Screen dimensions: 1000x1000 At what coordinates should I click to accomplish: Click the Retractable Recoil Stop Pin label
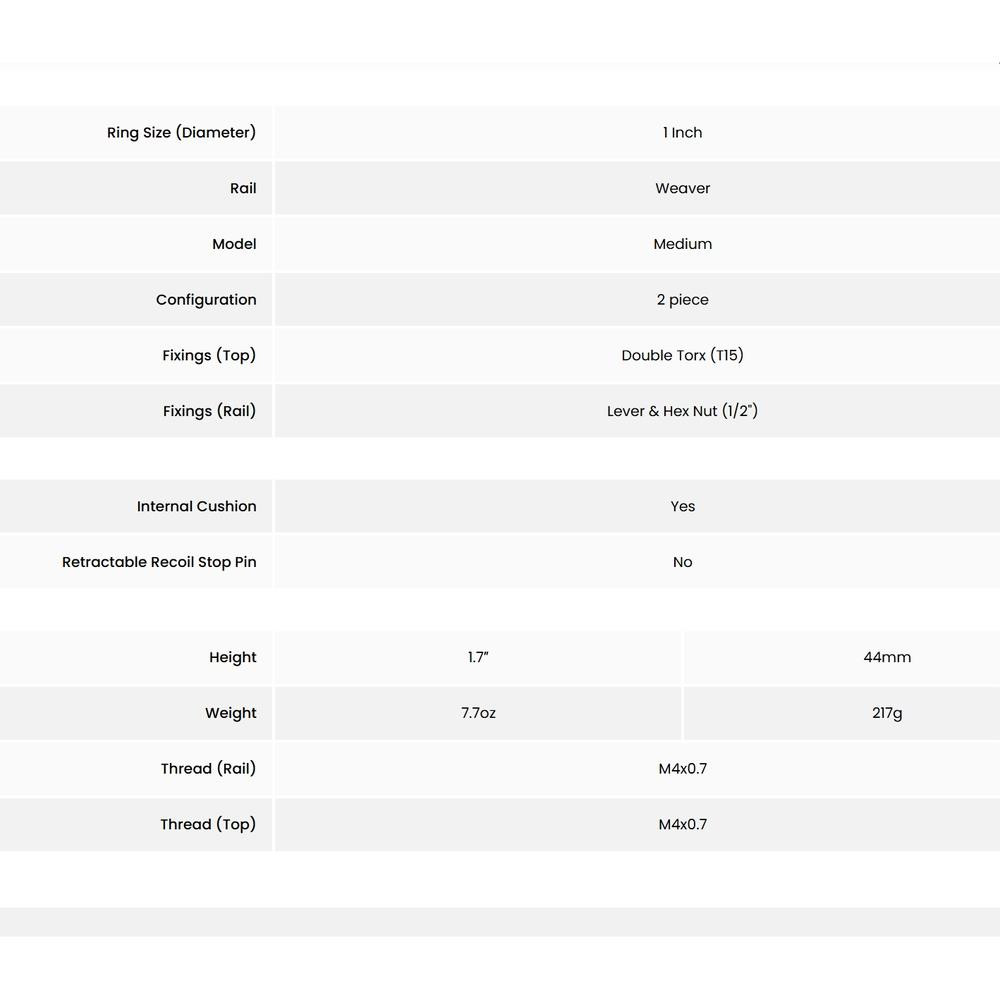159,562
